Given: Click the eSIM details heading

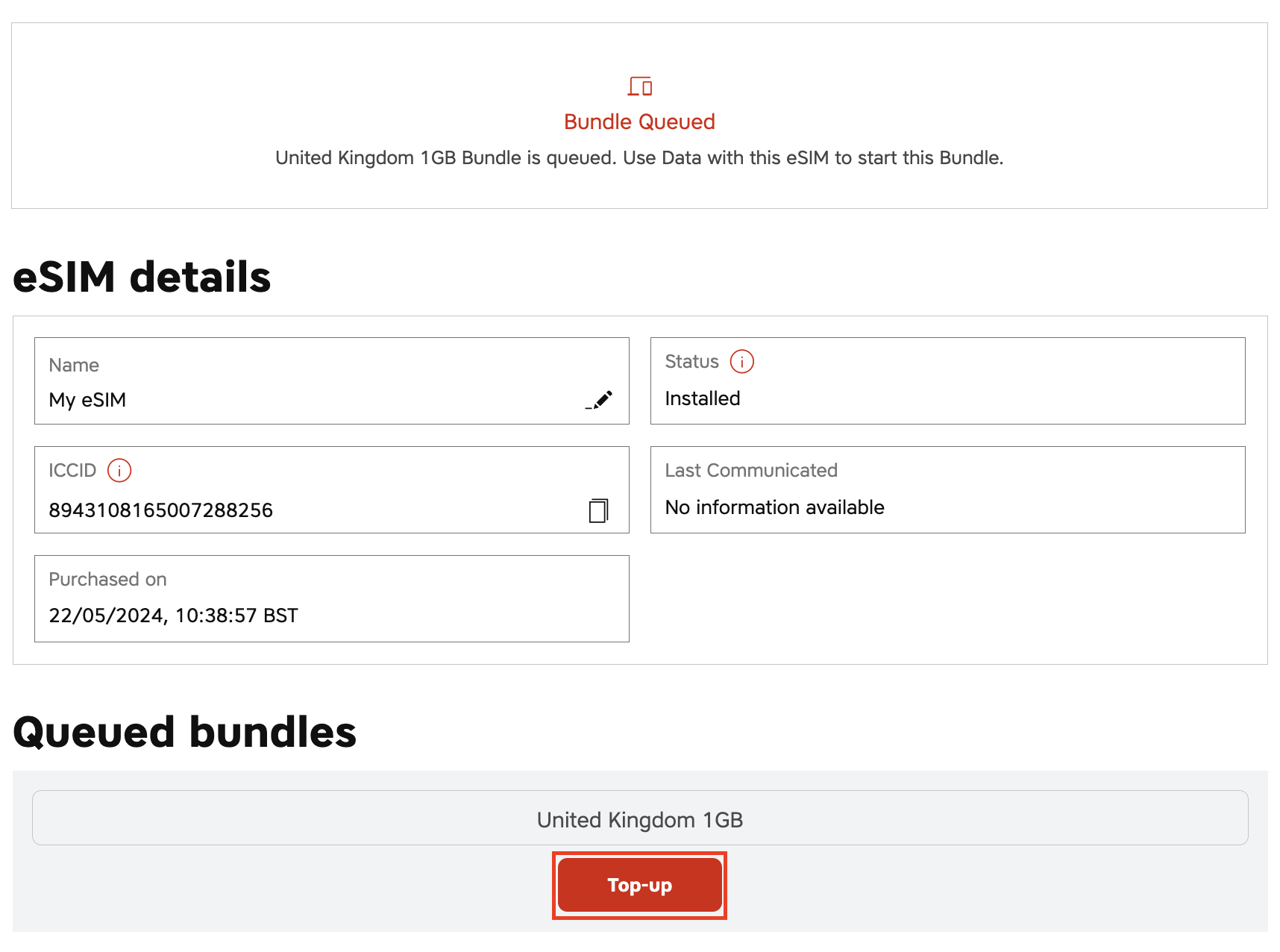Looking at the screenshot, I should (142, 278).
